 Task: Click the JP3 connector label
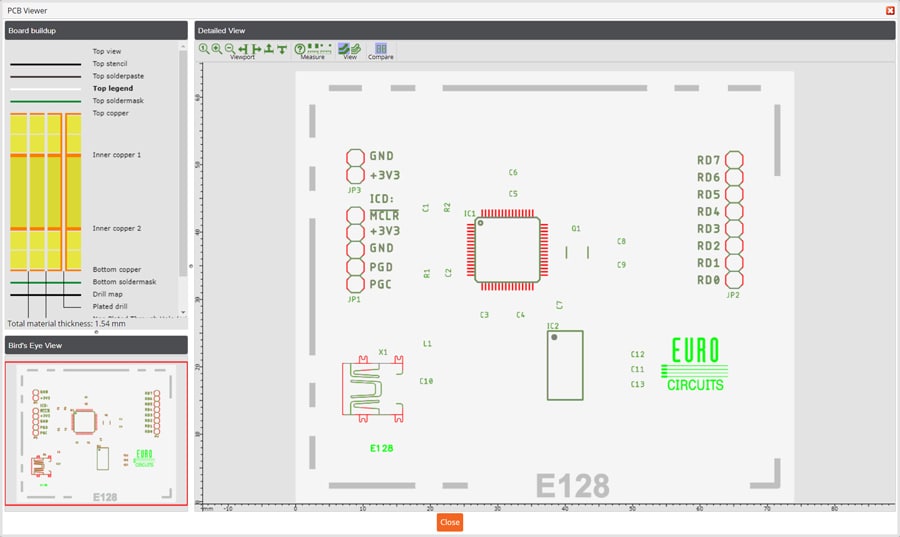pos(354,190)
